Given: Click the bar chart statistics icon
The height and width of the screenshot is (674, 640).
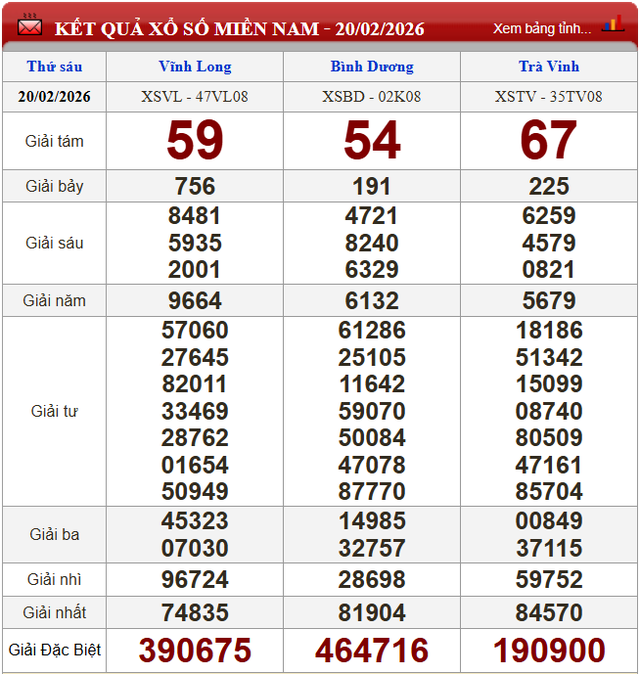Looking at the screenshot, I should click(613, 24).
